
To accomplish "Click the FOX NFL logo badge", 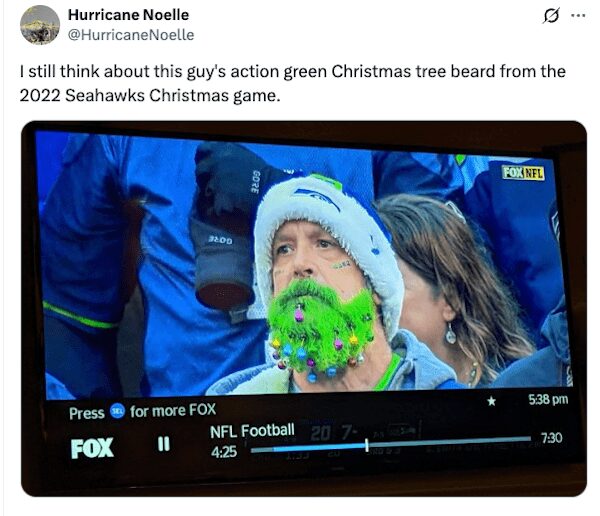I will pos(523,172).
